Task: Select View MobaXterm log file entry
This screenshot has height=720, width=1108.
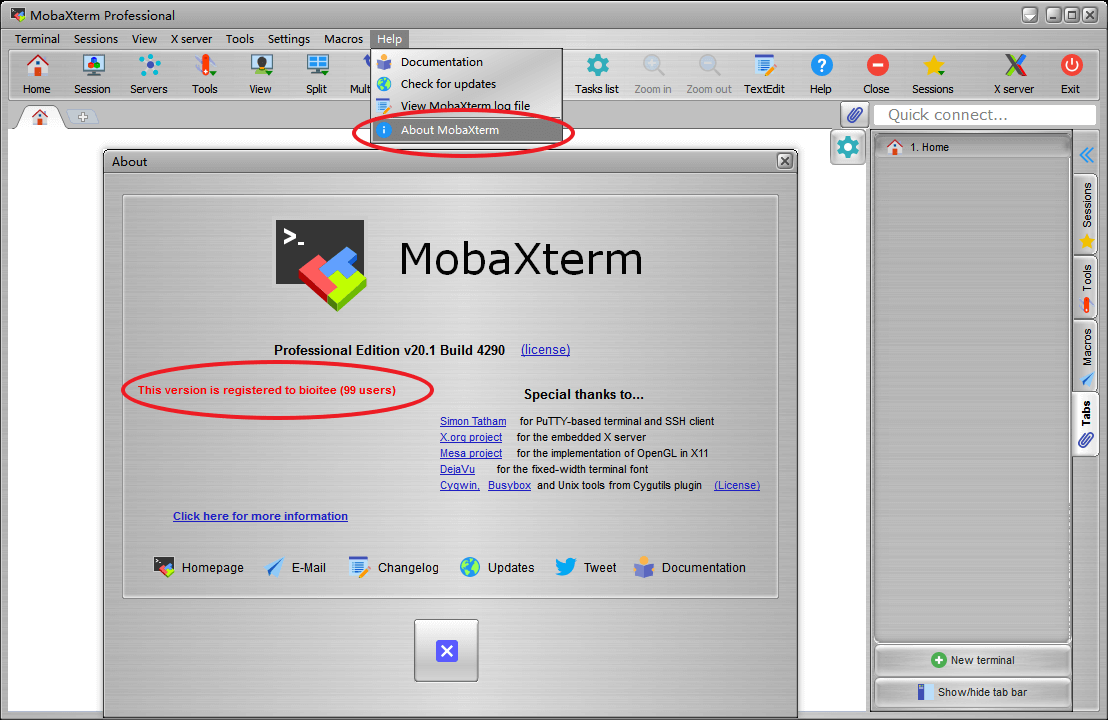Action: (x=467, y=106)
